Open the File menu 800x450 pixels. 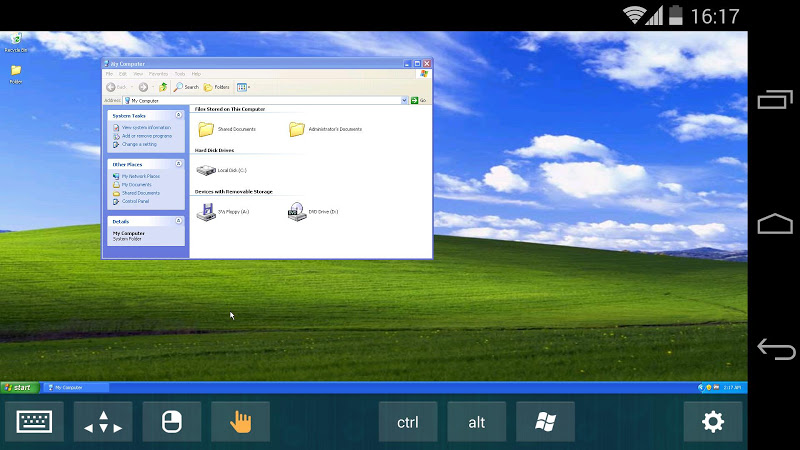click(x=110, y=74)
